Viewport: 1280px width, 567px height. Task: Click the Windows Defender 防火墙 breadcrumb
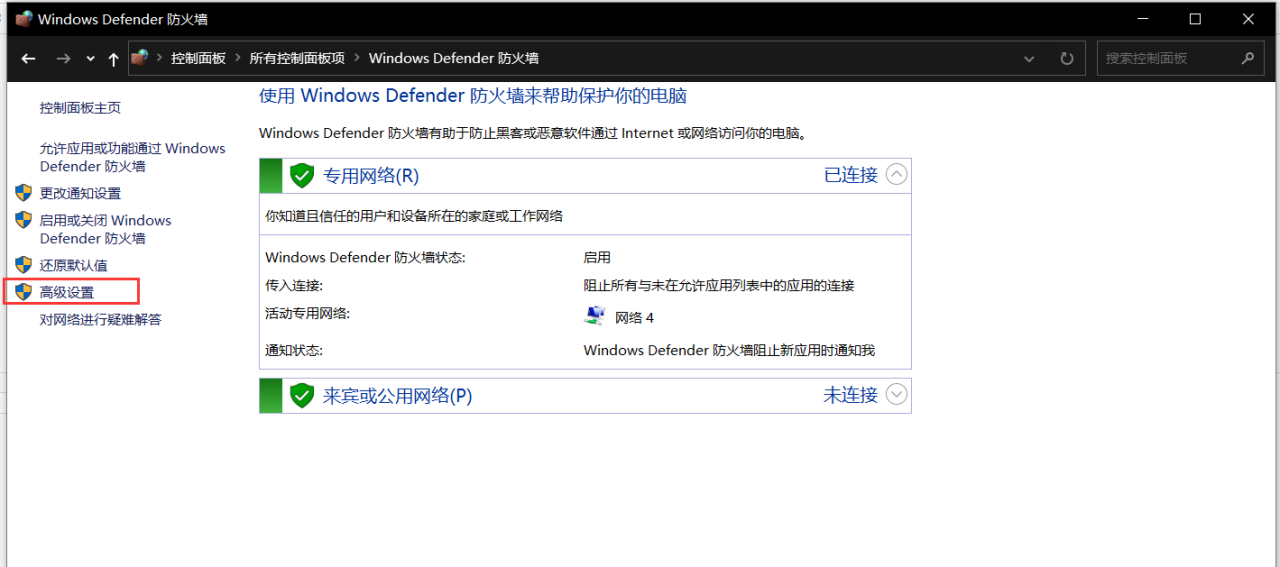click(454, 58)
